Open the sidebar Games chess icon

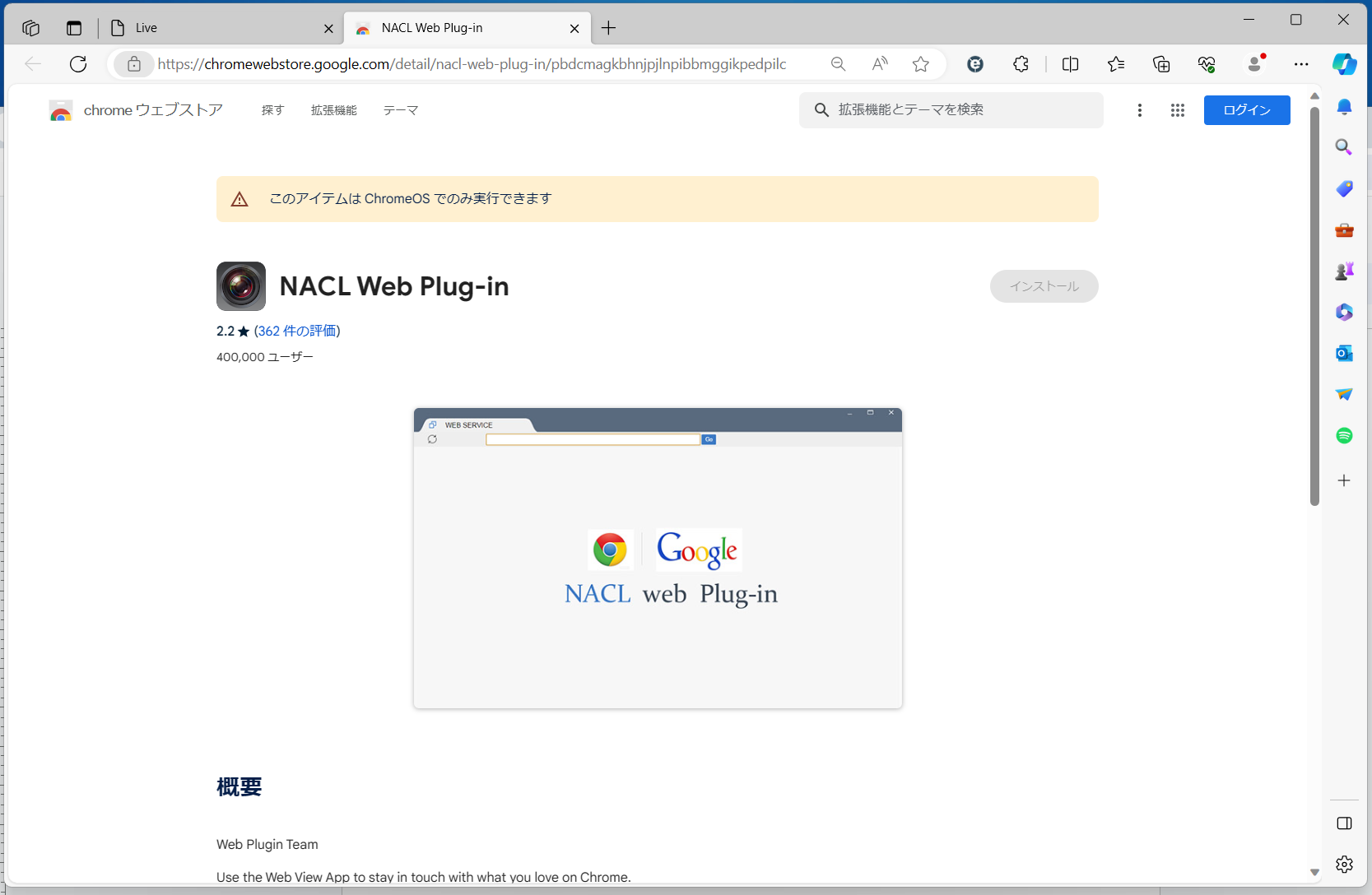1344,271
